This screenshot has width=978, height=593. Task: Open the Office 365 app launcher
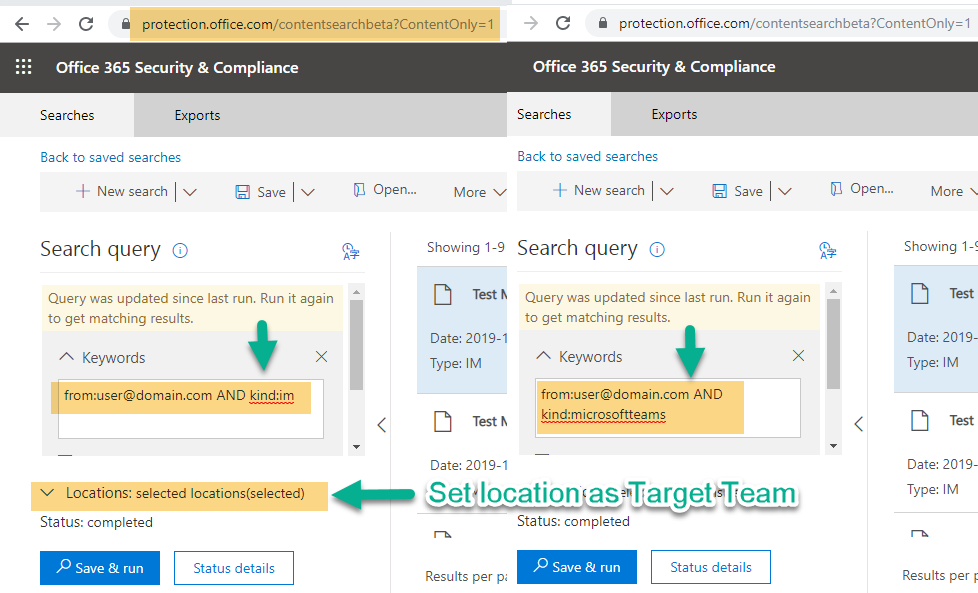pos(23,67)
